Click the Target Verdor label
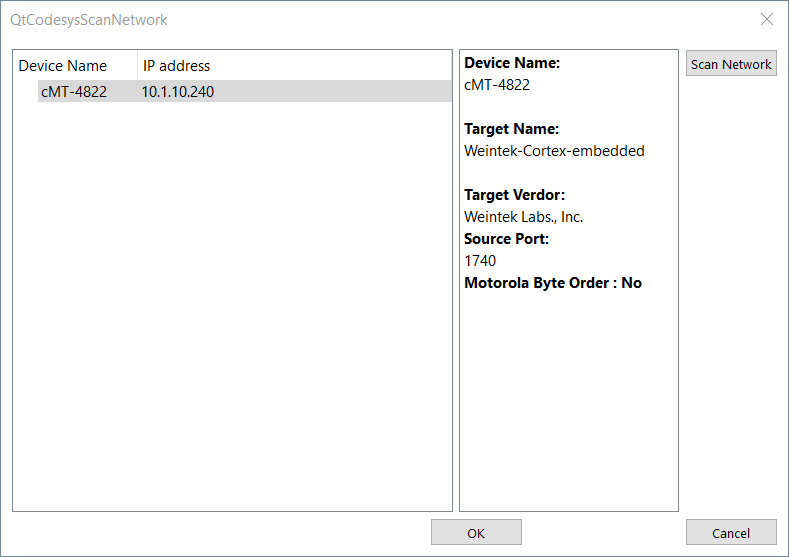 tap(514, 195)
